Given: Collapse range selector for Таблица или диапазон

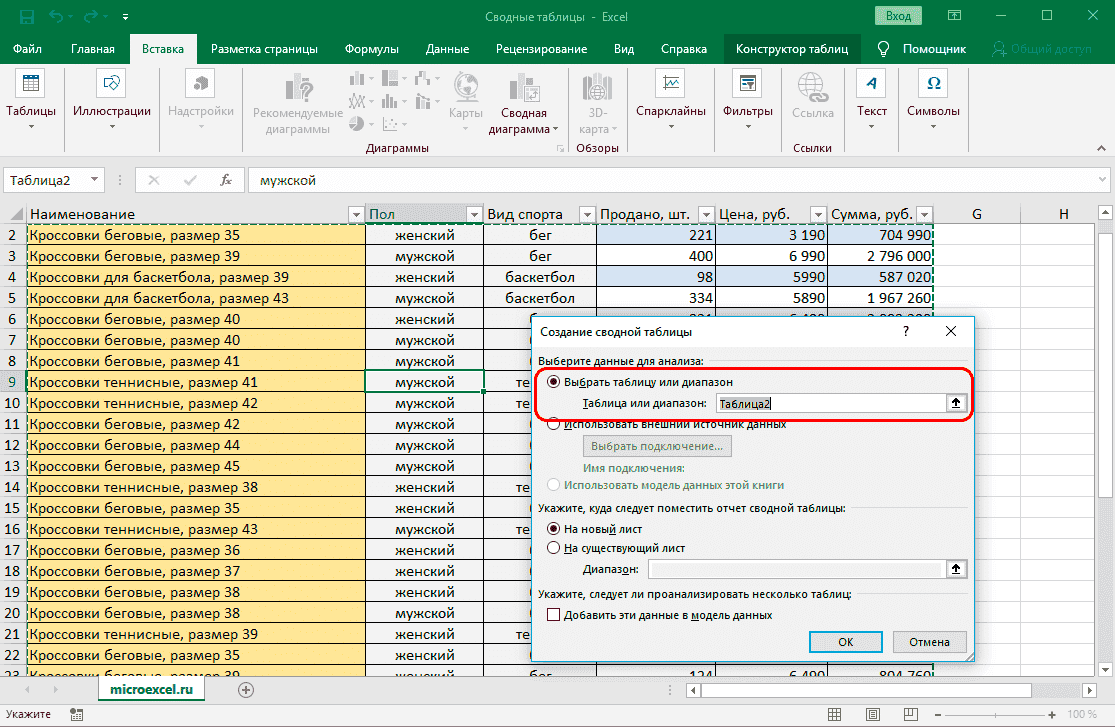Looking at the screenshot, I should point(956,403).
